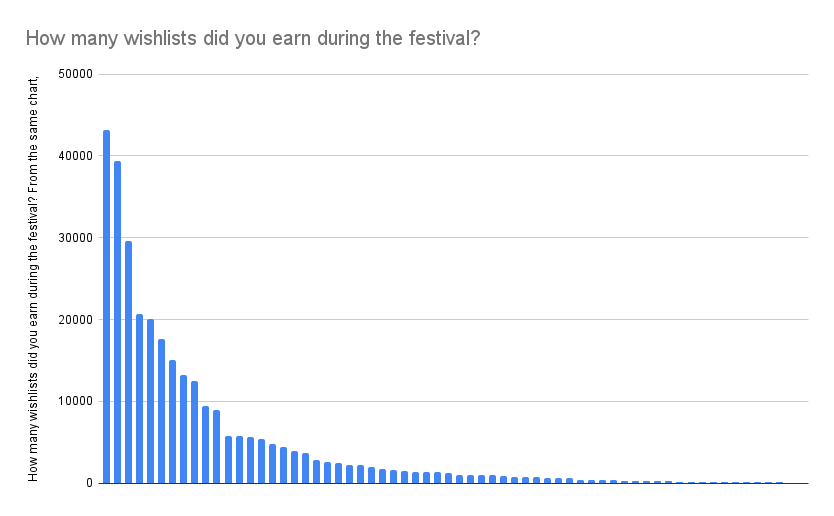Click the vertical axis title text
The width and height of the screenshot is (834, 516).
(x=33, y=279)
